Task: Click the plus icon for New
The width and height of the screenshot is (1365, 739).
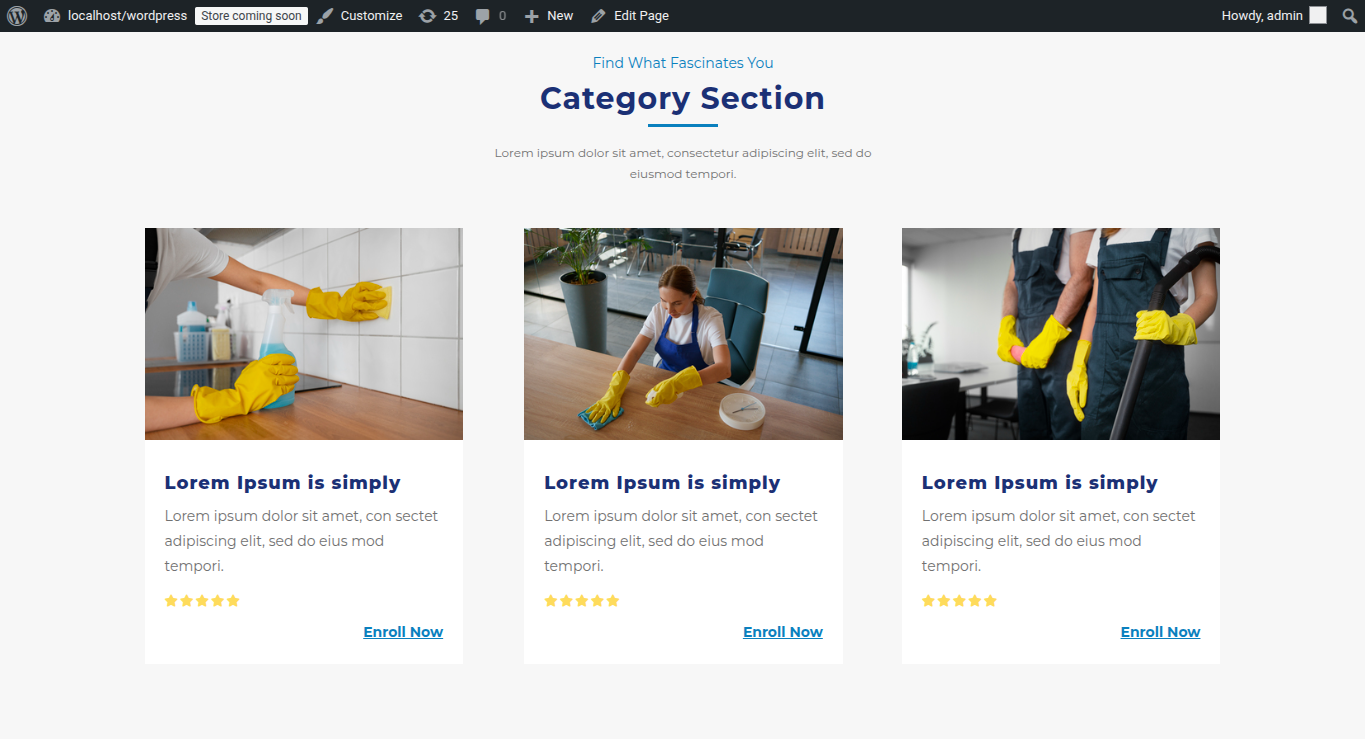Action: (531, 16)
